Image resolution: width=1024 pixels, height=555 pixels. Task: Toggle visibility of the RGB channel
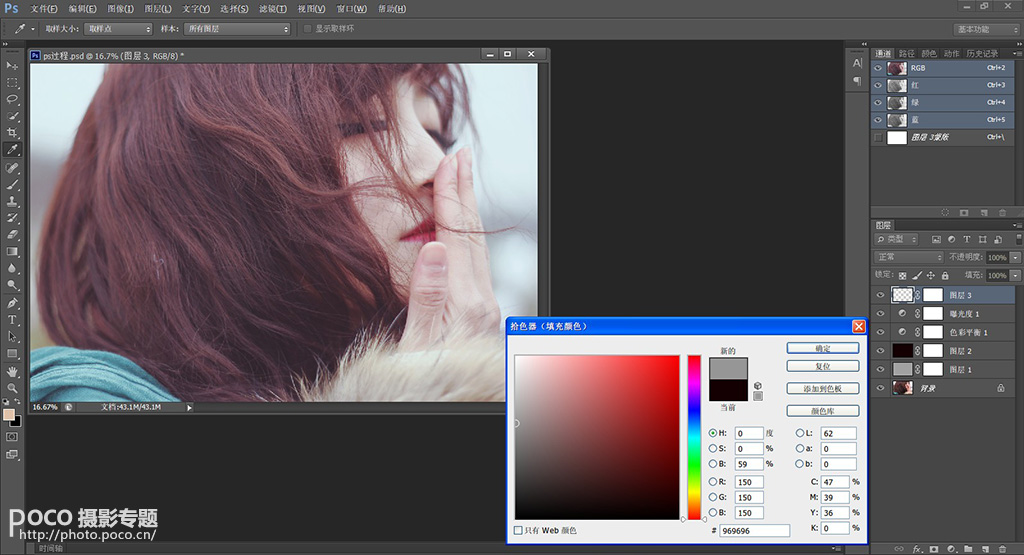(878, 68)
